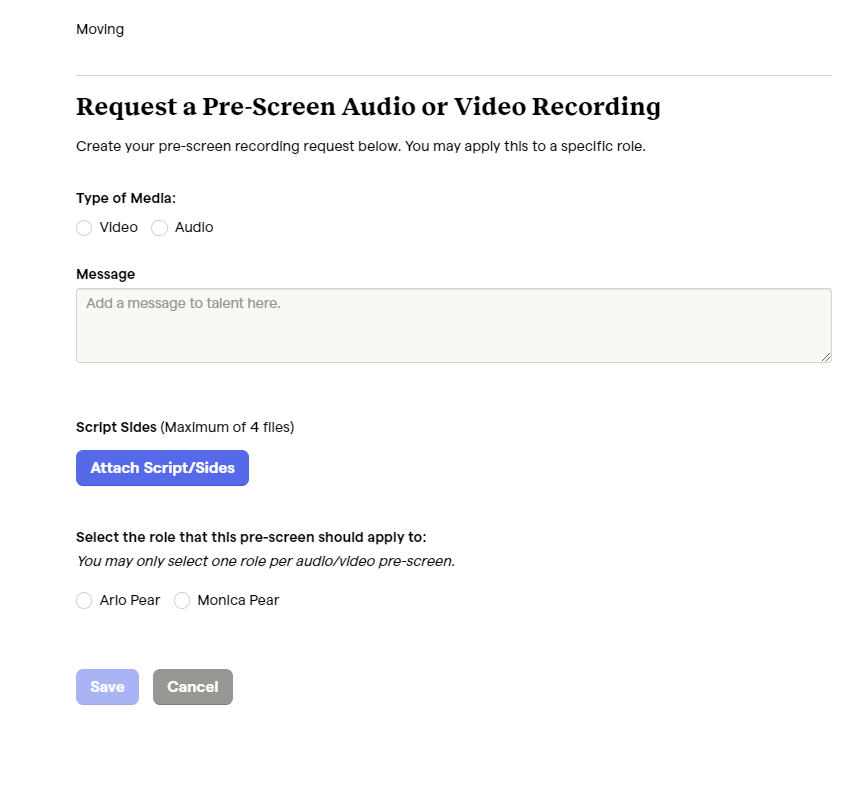Click the Message text area

[x=453, y=325]
